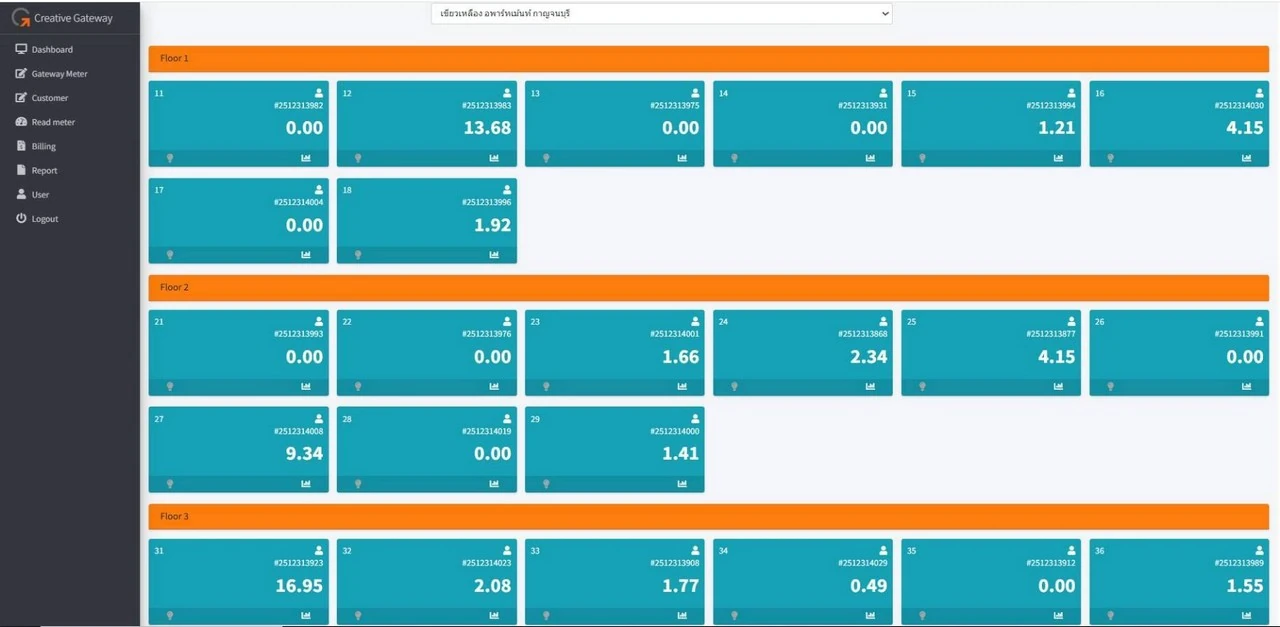Show chart for room 25
Screen dimensions: 1280x627
click(1058, 387)
